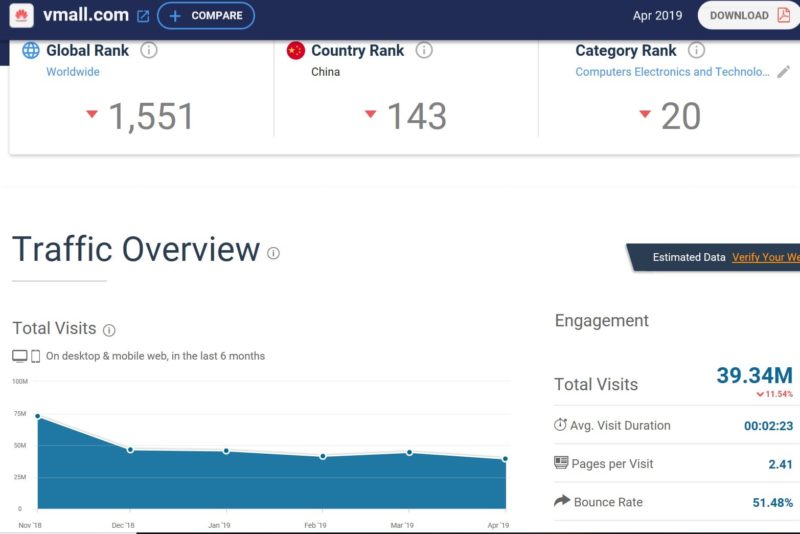Click the Country Rank heading
The width and height of the screenshot is (800, 534).
pyautogui.click(x=357, y=50)
